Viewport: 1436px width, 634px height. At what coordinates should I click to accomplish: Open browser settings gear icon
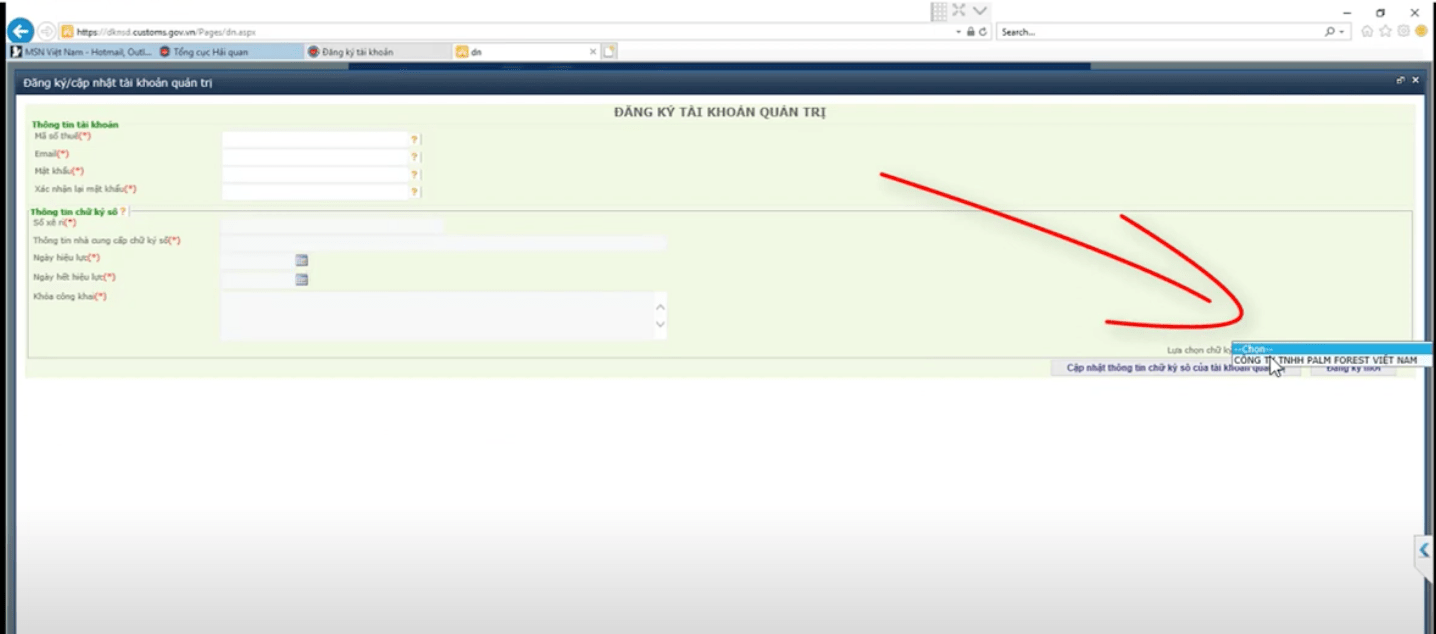click(1403, 31)
